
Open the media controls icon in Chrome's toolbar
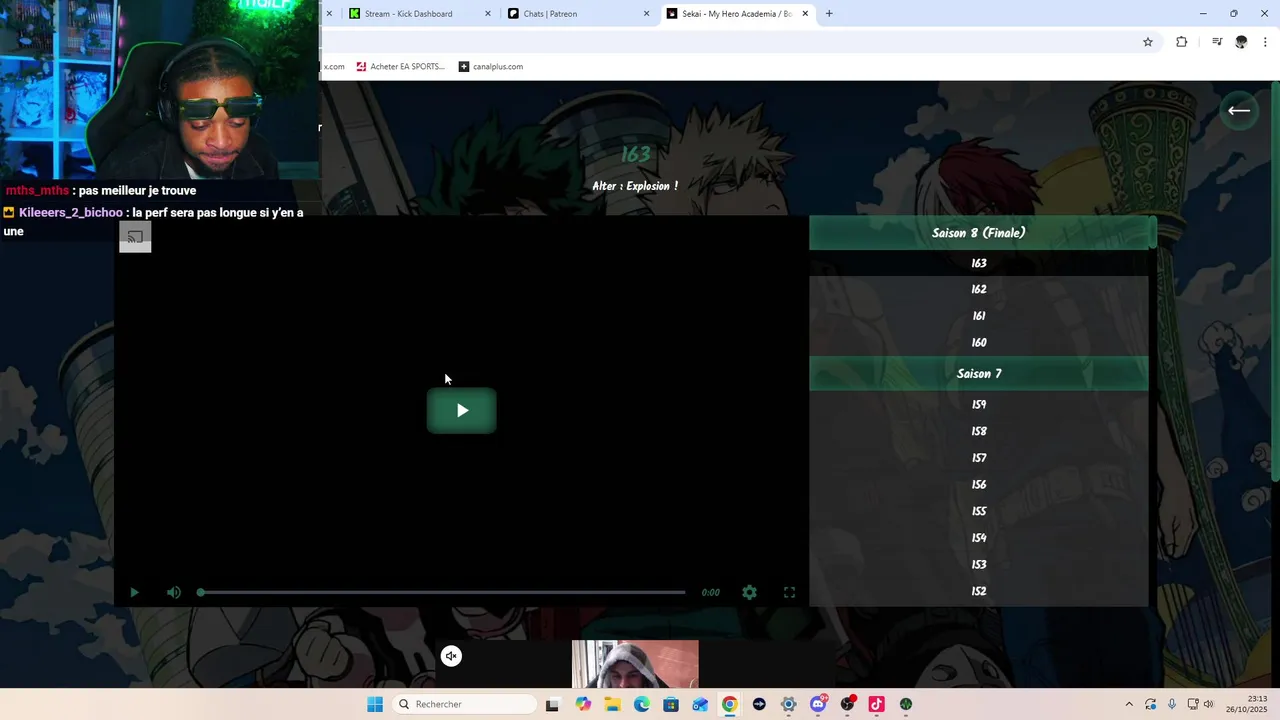(x=1217, y=42)
